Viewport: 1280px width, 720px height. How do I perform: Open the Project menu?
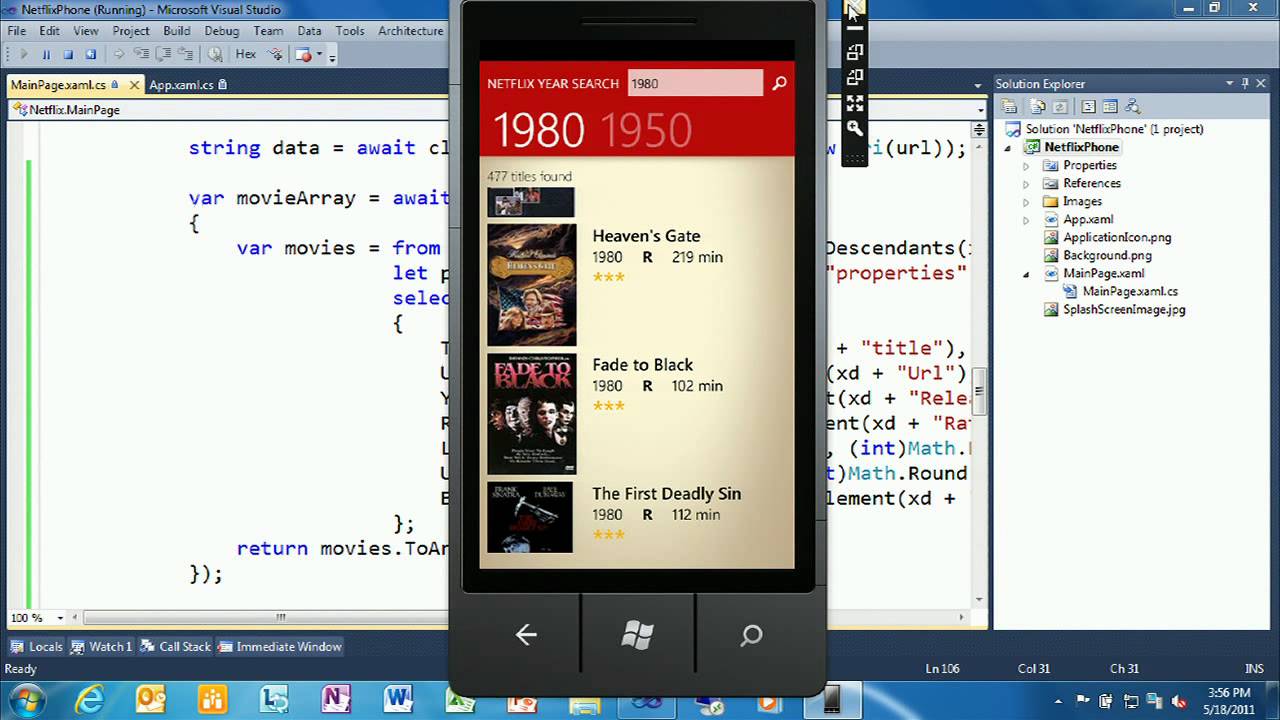click(131, 31)
